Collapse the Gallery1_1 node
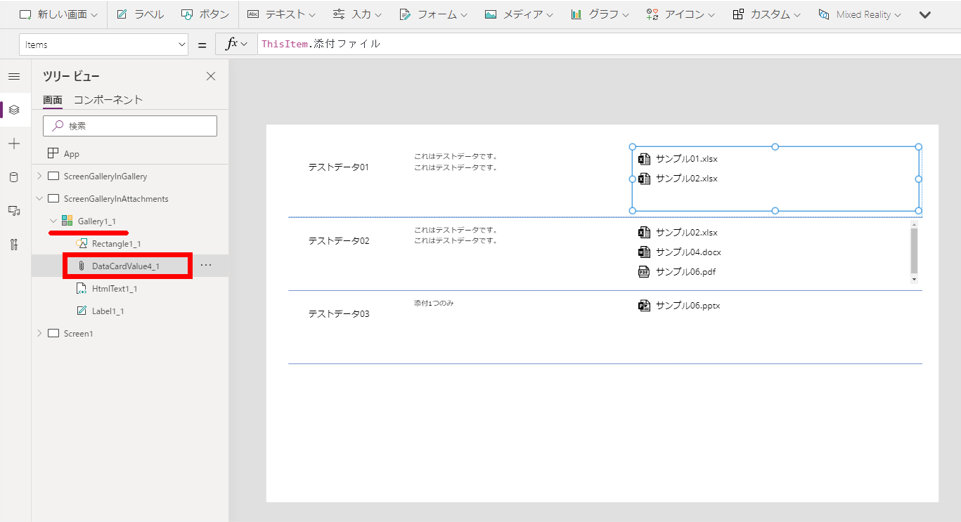Screen dimensions: 961x522 coord(53,221)
